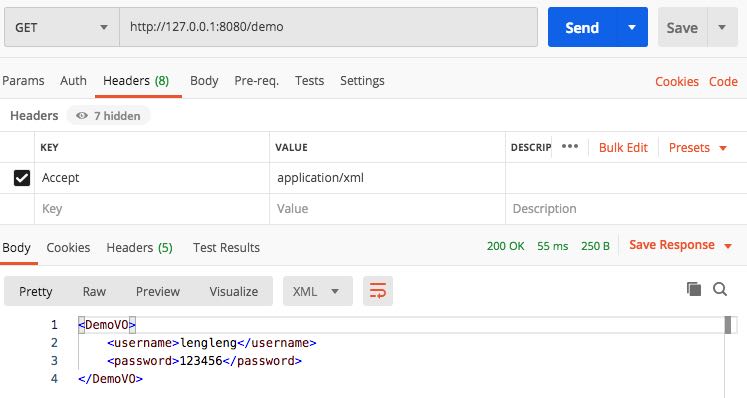Open the XML format dropdown
747x398 pixels.
coord(318,291)
